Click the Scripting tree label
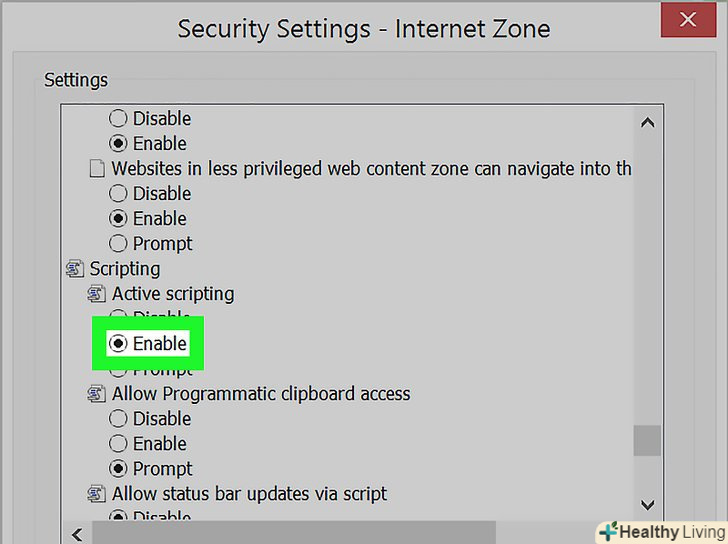The height and width of the screenshot is (544, 728). tap(125, 269)
